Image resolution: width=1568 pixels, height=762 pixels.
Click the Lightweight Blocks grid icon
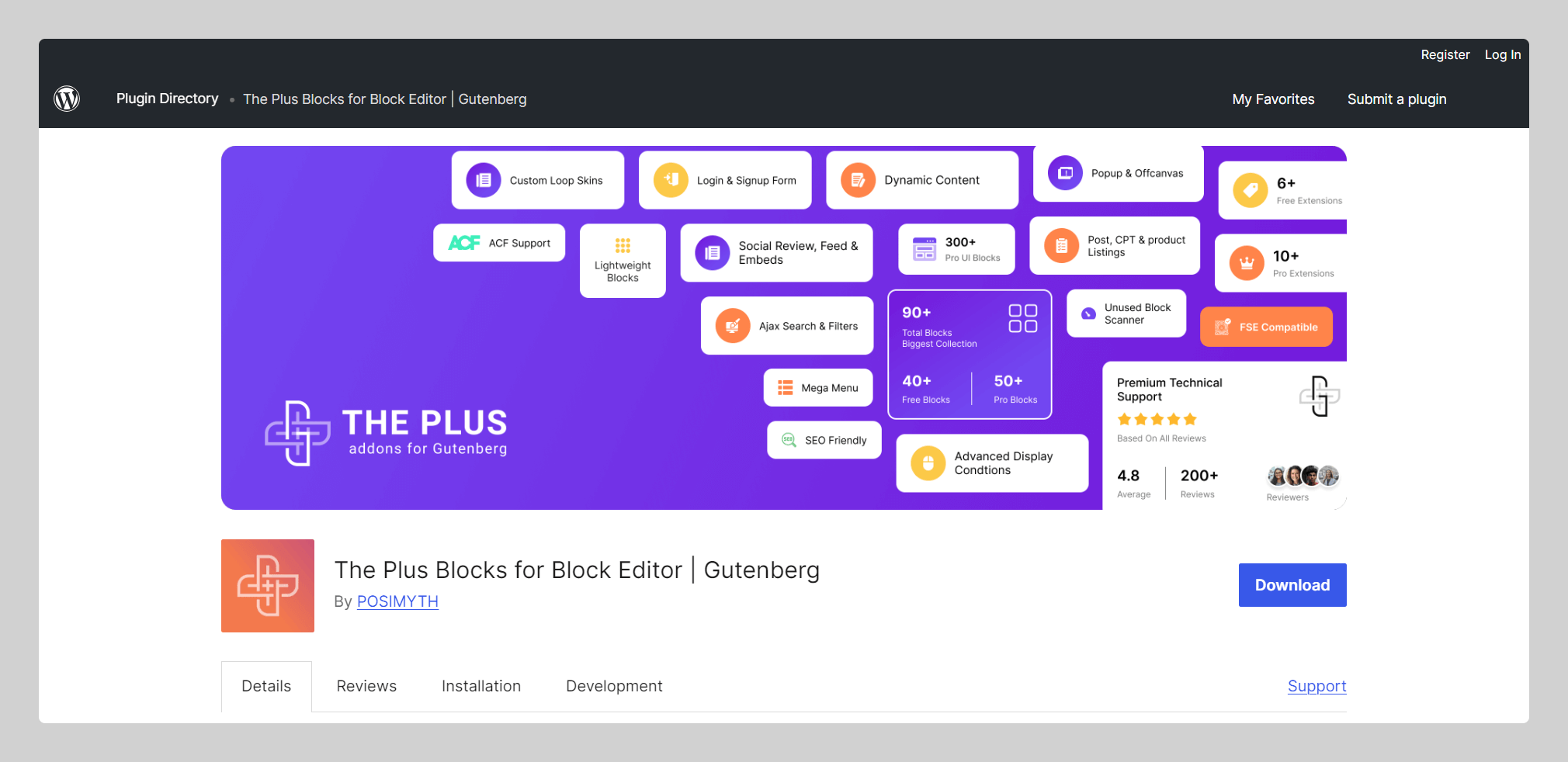coord(623,245)
